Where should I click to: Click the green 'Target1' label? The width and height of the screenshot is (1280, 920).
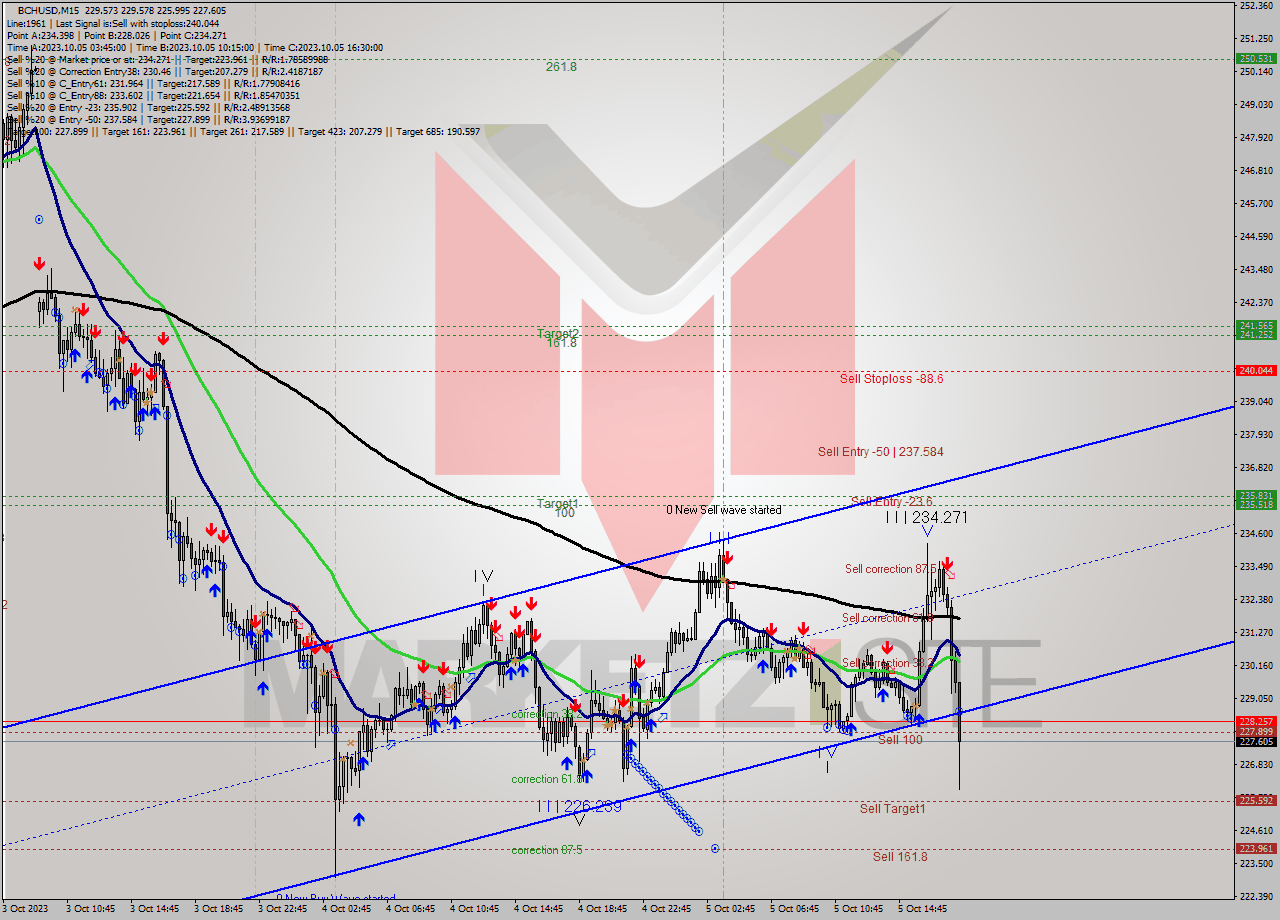pos(558,503)
